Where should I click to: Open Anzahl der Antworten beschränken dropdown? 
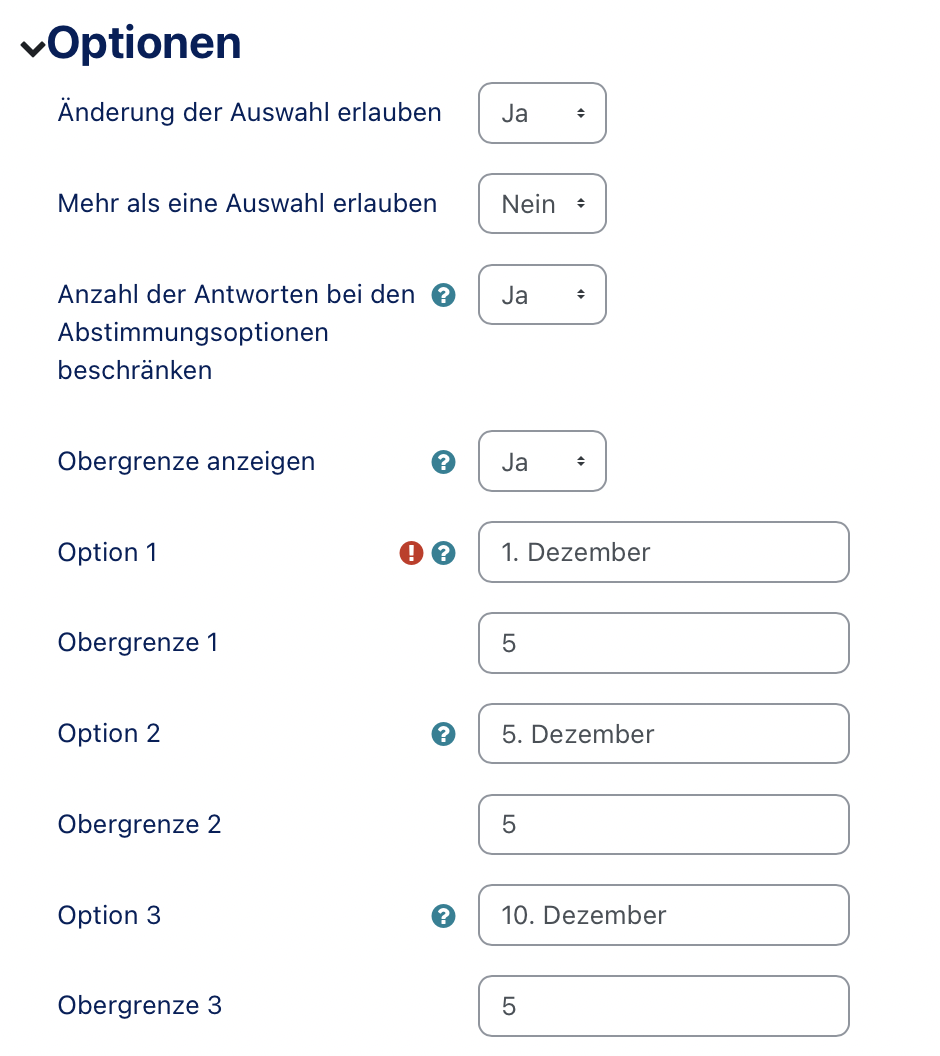(542, 295)
